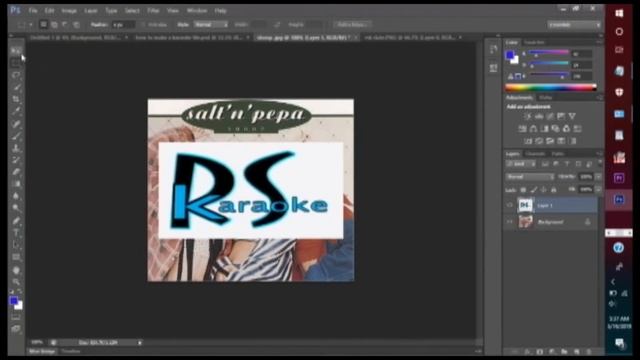Click the Intersect with selection icon

[x=76, y=25]
